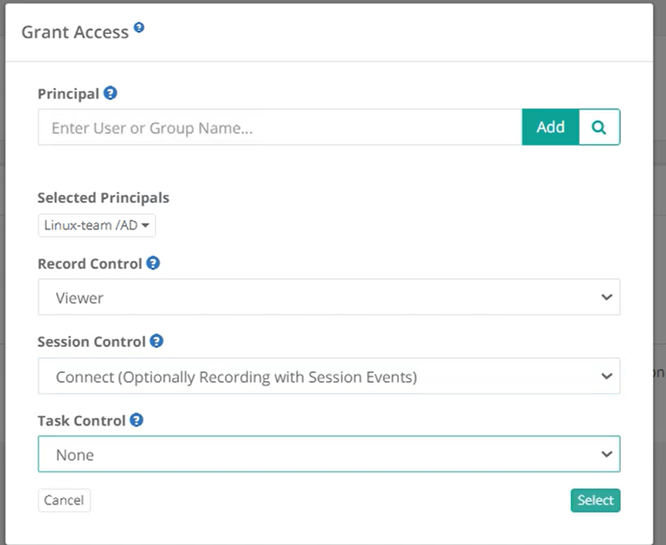The width and height of the screenshot is (666, 545).
Task: Click the Session Control label text
Action: click(x=92, y=342)
